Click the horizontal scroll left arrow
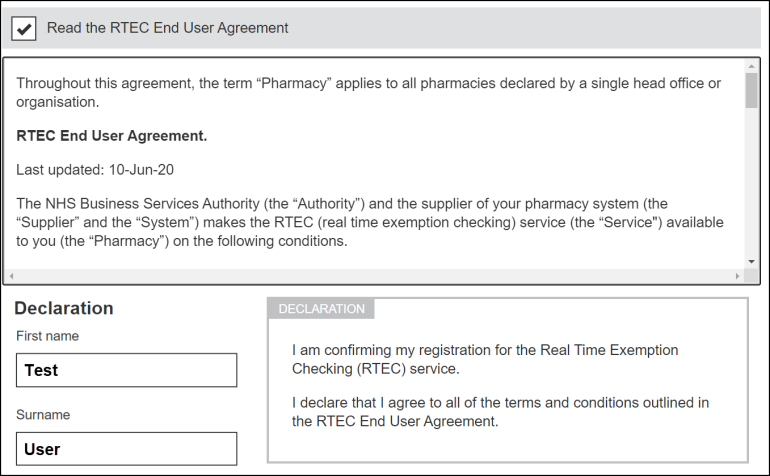 (x=10, y=275)
